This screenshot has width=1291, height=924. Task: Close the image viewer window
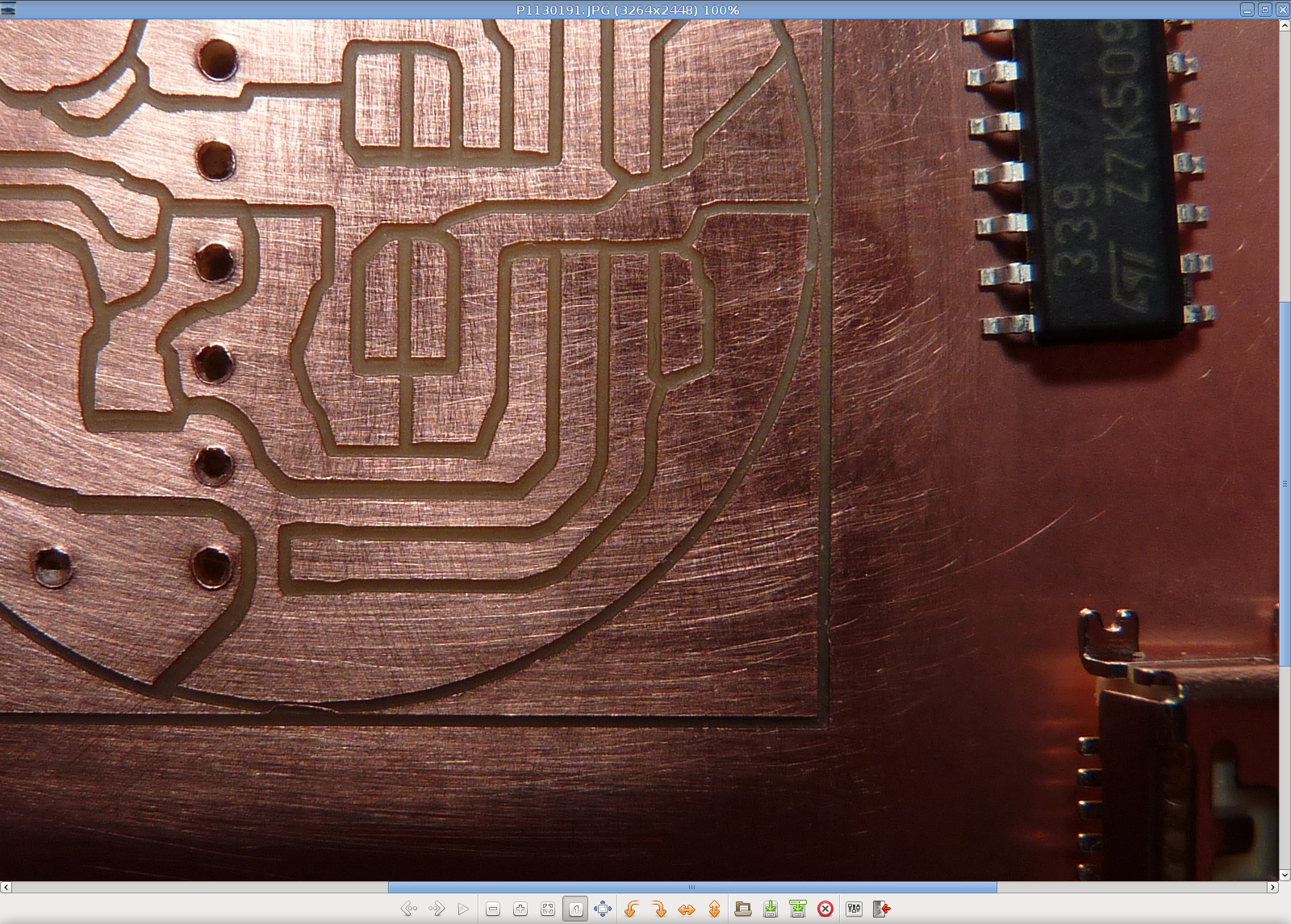point(1282,10)
